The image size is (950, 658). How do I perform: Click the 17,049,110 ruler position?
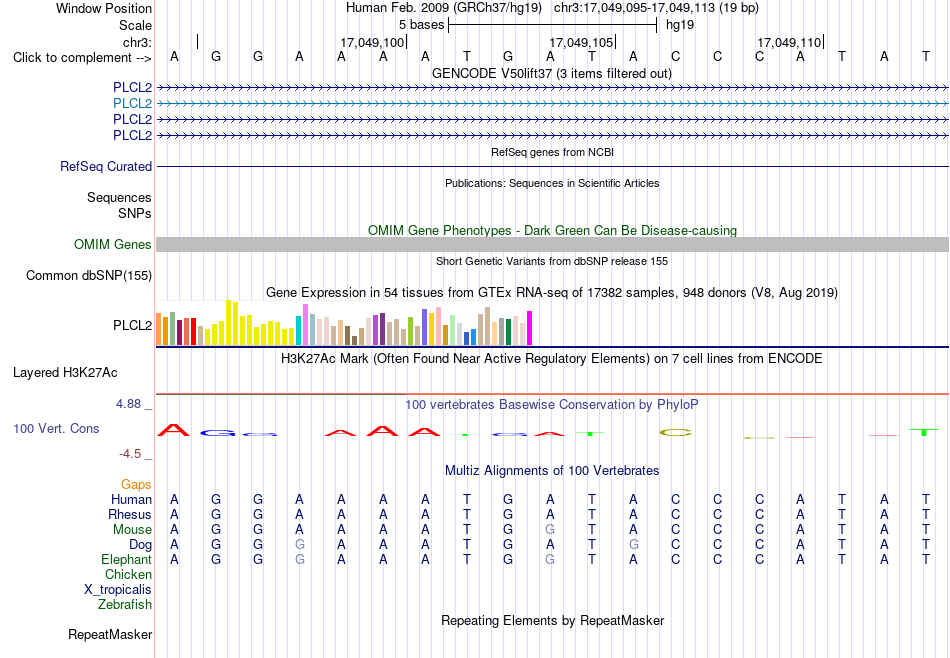[x=789, y=42]
